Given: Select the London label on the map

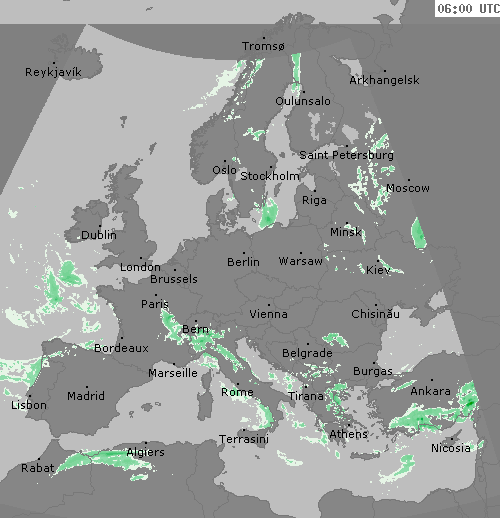Looking at the screenshot, I should pyautogui.click(x=140, y=267).
